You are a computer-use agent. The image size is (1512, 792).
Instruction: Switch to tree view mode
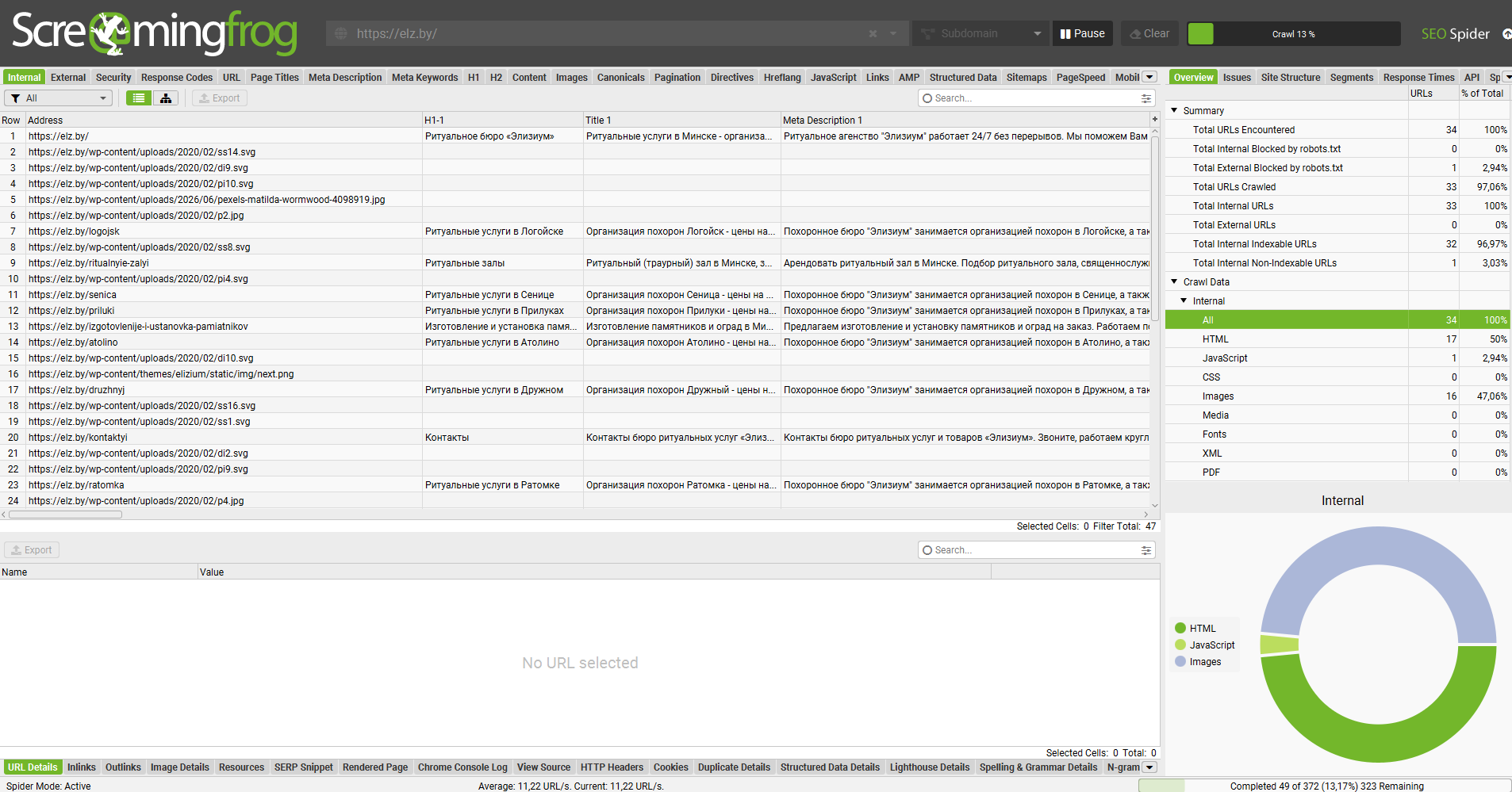click(x=166, y=98)
